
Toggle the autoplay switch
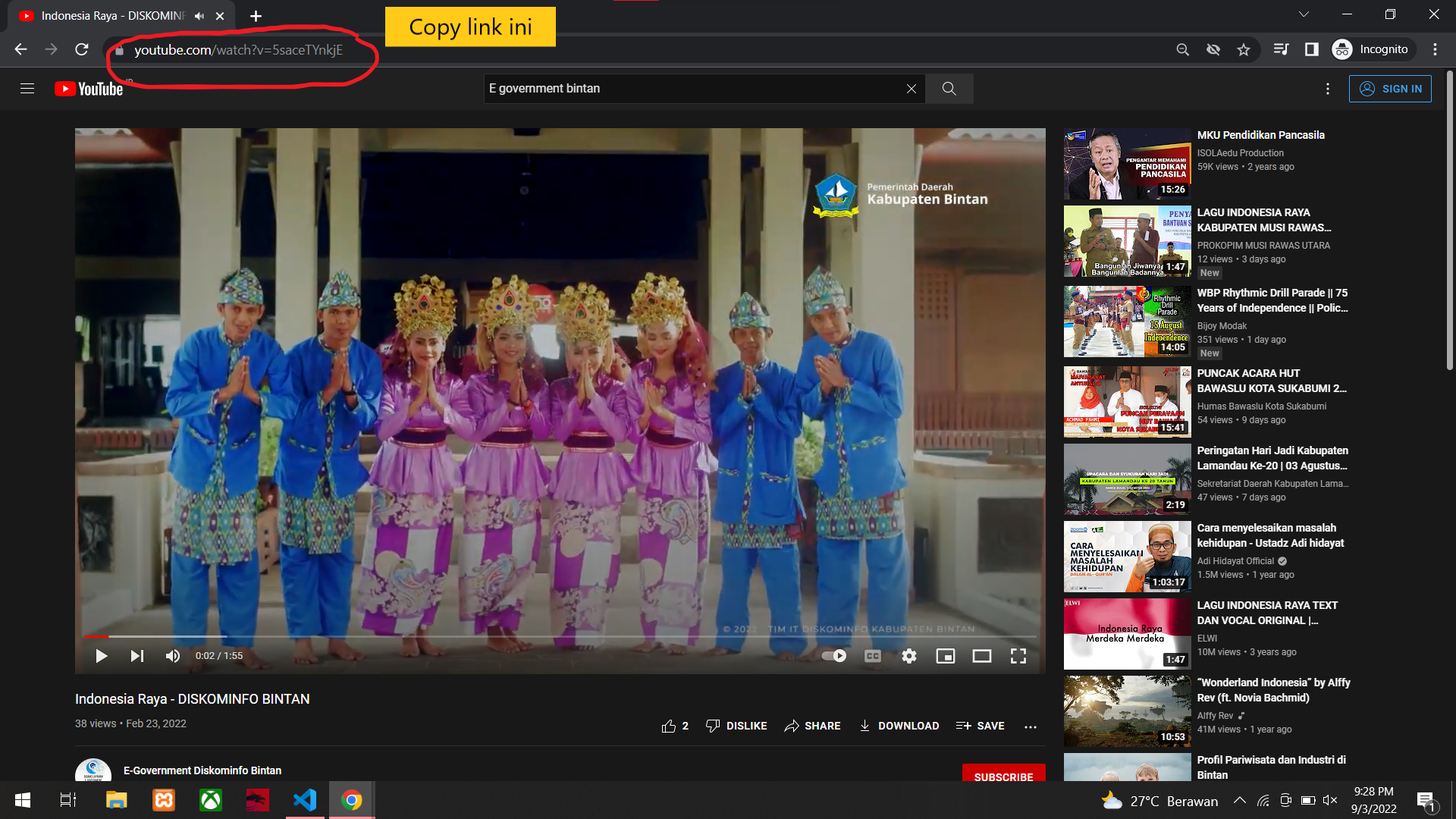[x=834, y=656]
